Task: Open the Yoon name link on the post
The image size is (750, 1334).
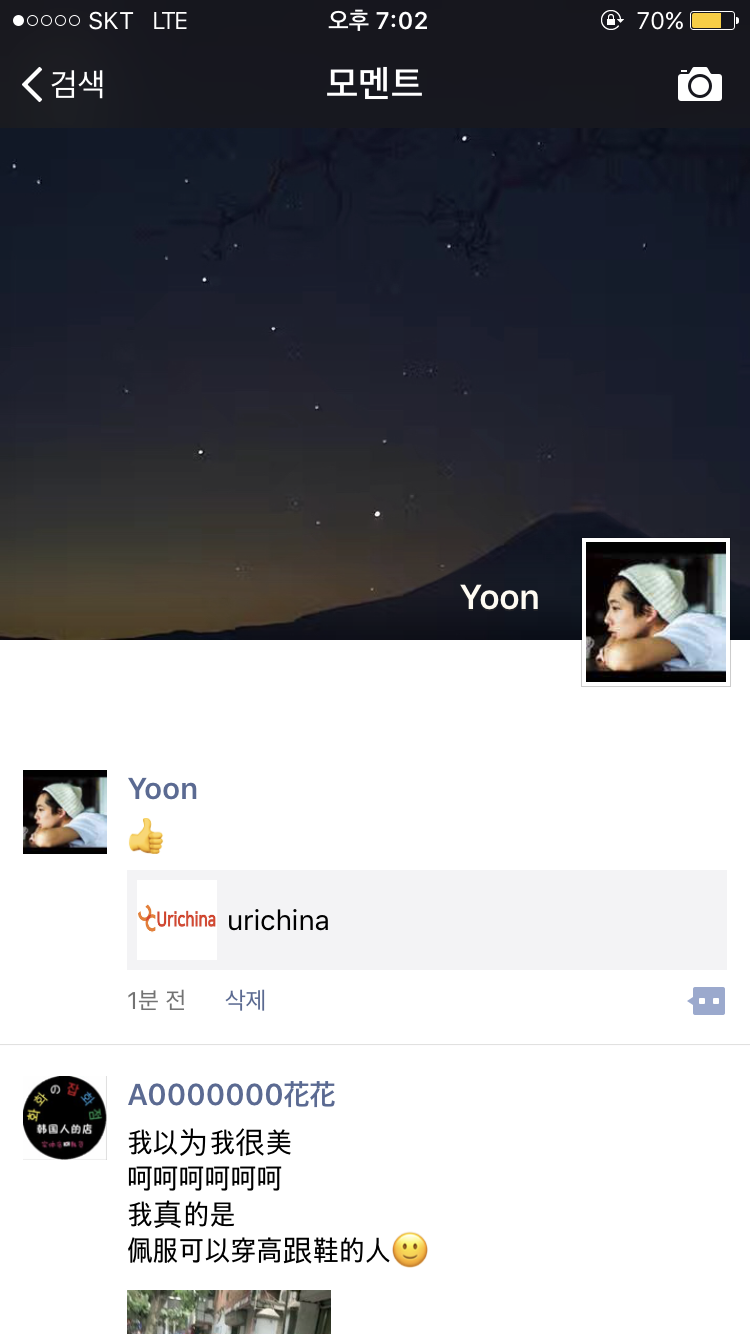Action: 163,789
